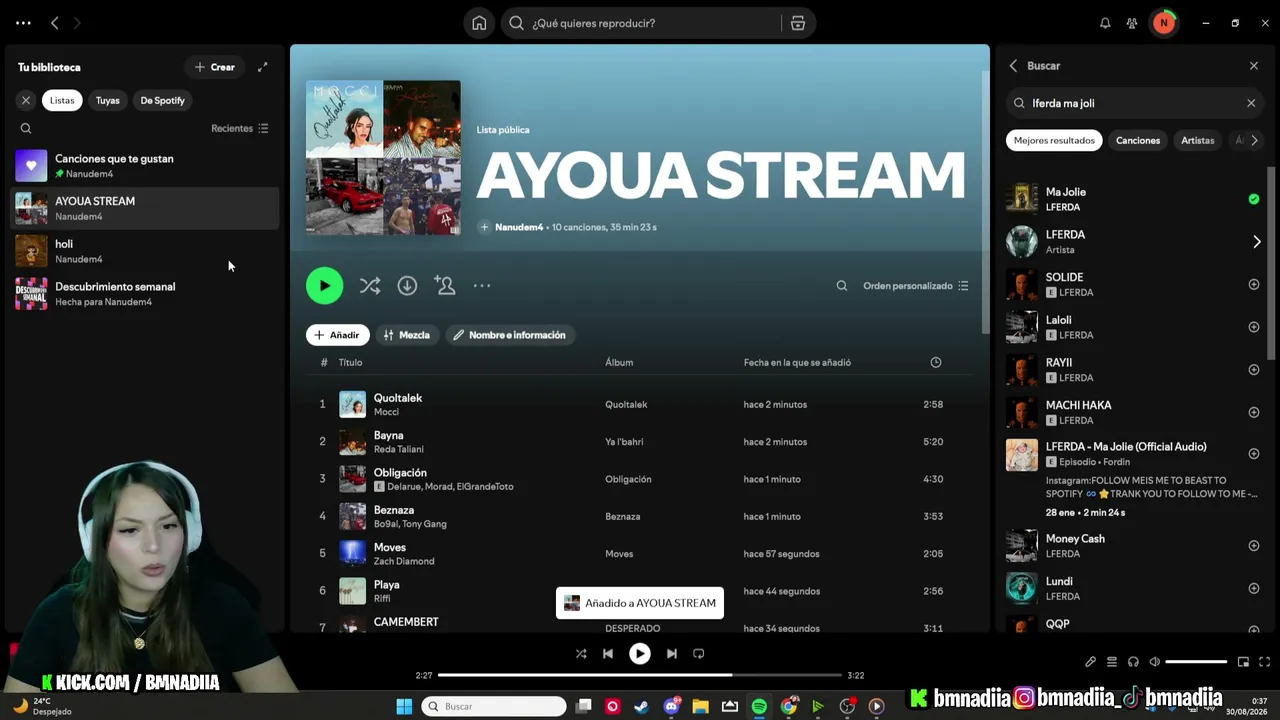Open the three-dot app menu at top left
The image size is (1280, 720).
tap(23, 23)
